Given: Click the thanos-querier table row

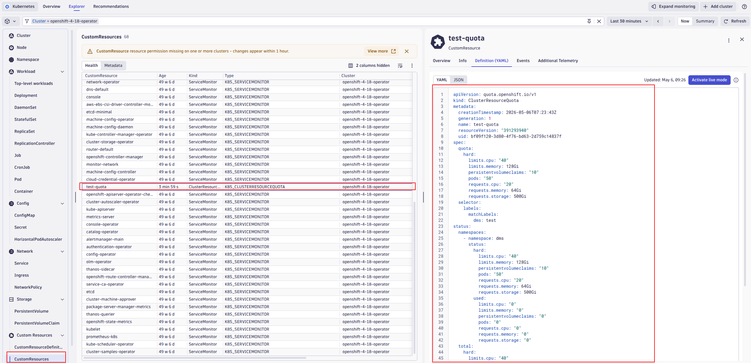Looking at the screenshot, I should pos(248,314).
